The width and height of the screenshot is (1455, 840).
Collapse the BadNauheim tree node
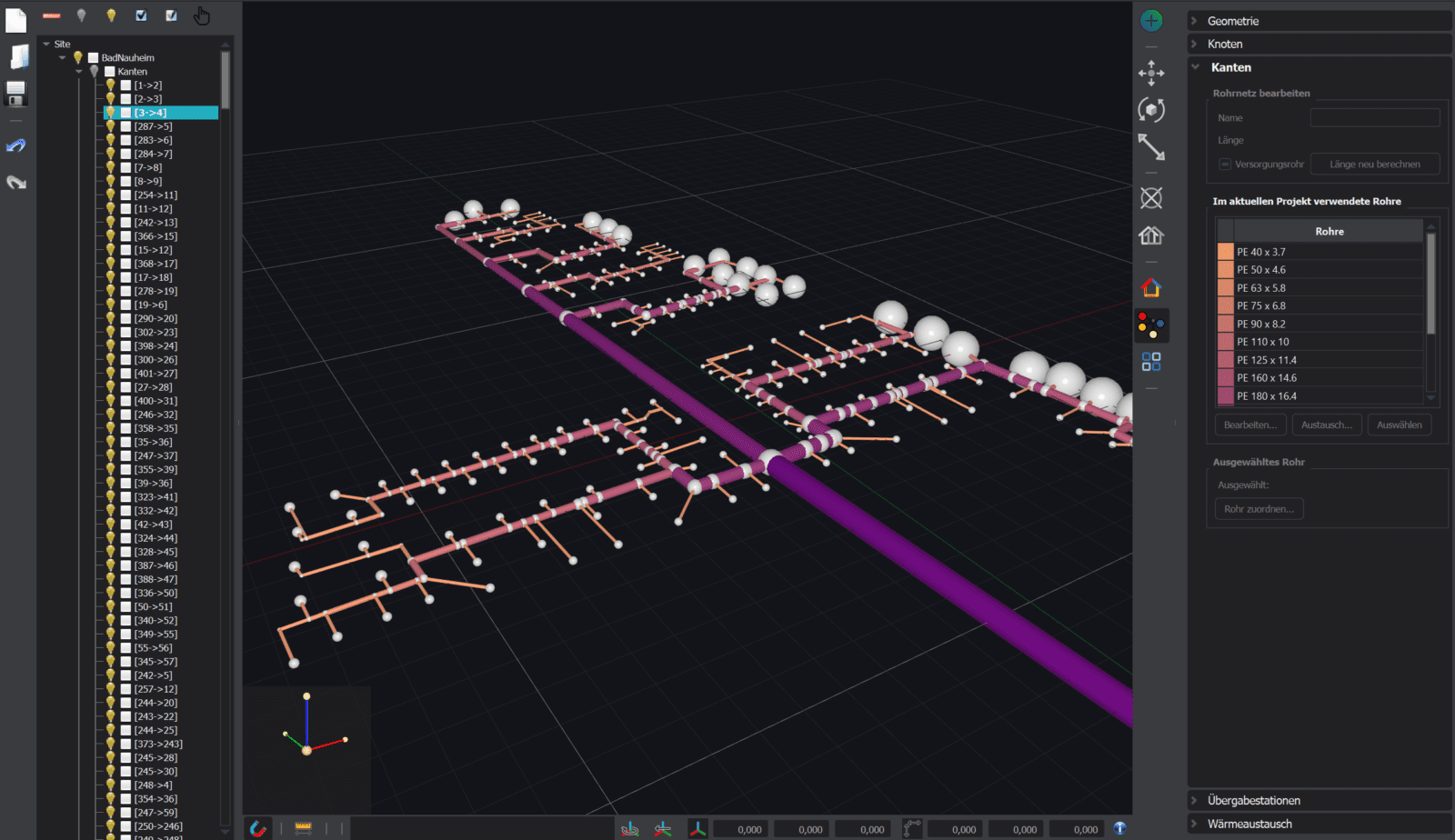tap(63, 57)
